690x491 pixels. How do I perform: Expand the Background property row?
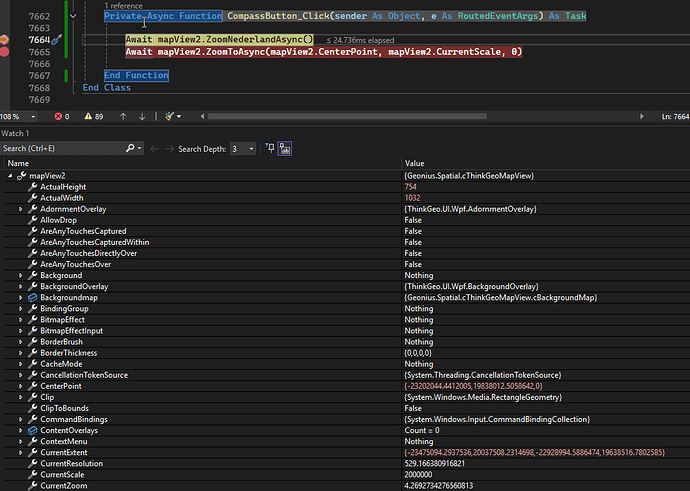coord(20,275)
